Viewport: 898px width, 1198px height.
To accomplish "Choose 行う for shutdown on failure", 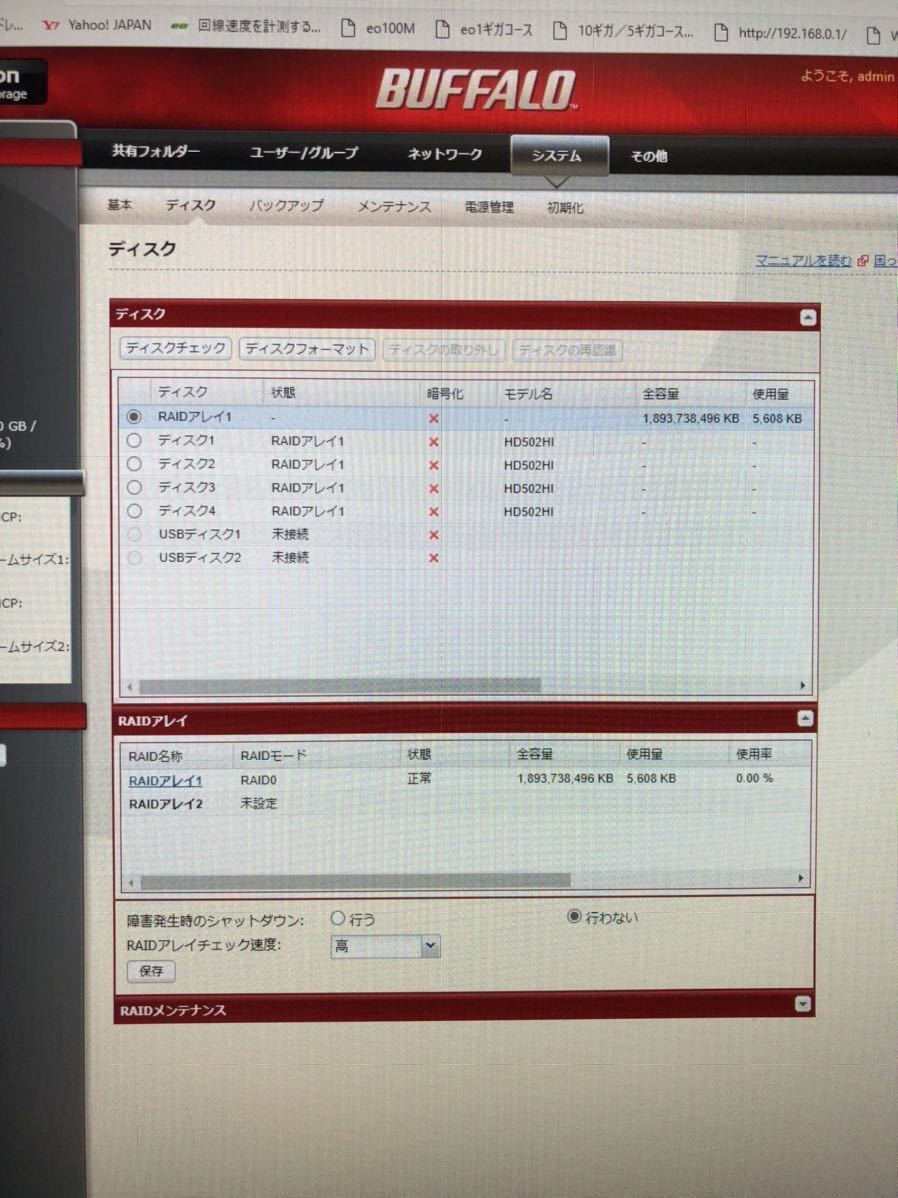I will click(337, 918).
